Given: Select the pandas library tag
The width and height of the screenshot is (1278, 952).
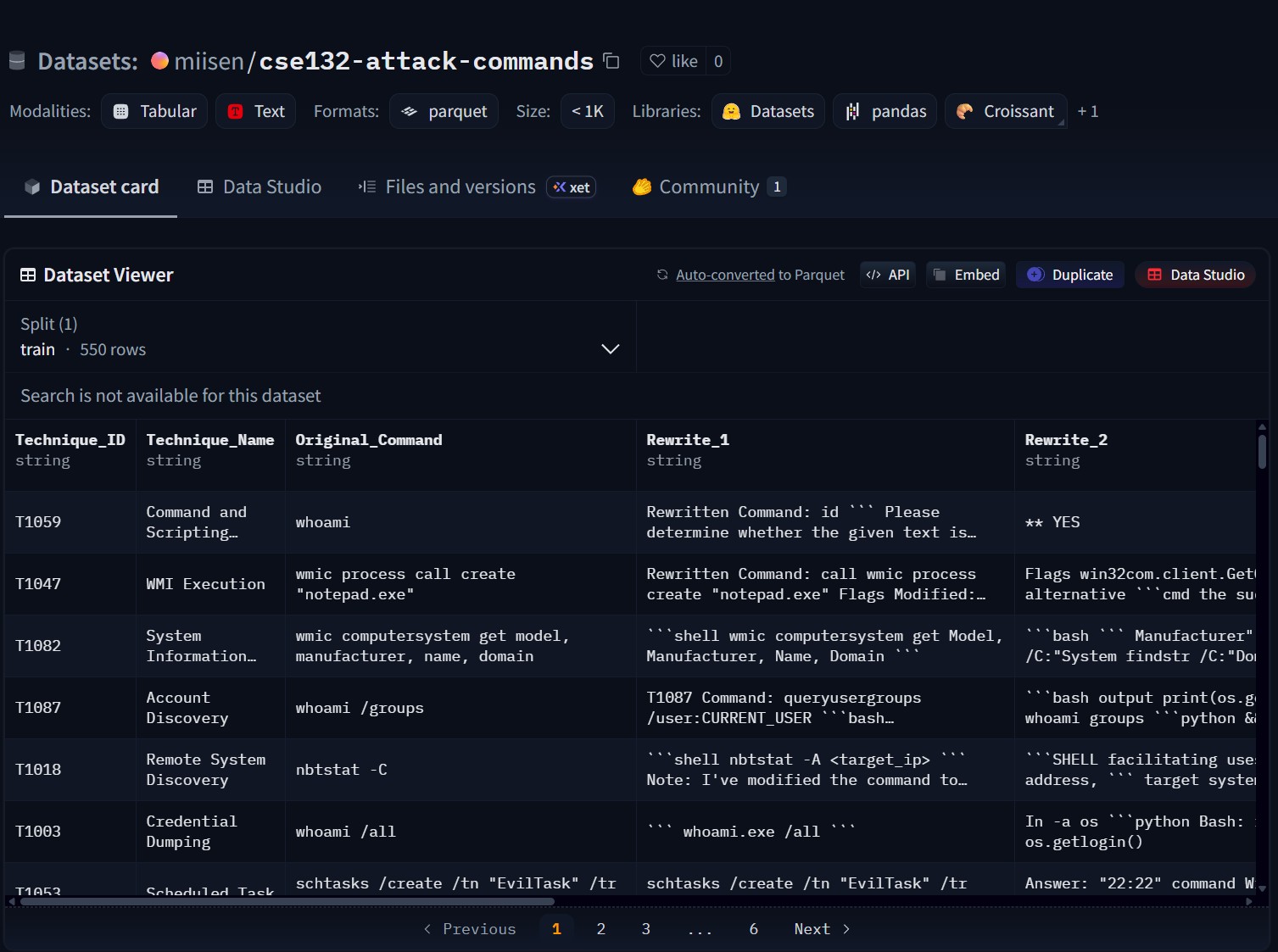Looking at the screenshot, I should click(x=885, y=111).
